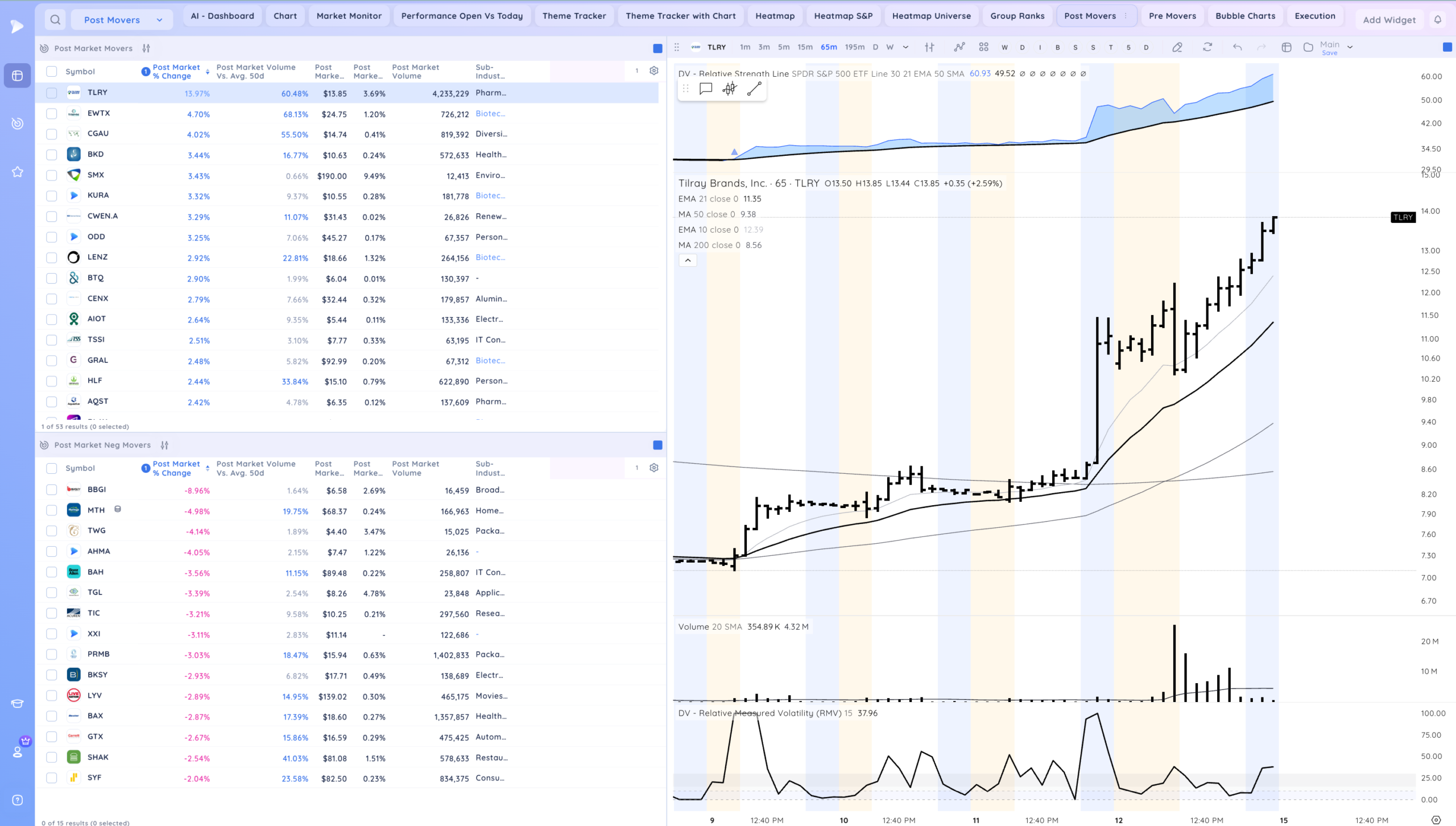Tick the checkbox next to BBGI
The height and width of the screenshot is (826, 1456).
coord(52,490)
